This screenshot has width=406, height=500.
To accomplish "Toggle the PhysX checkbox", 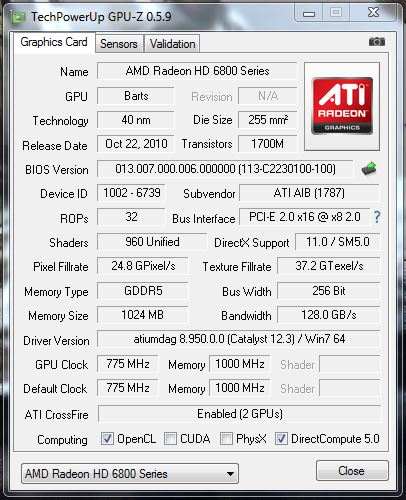I will tap(226, 439).
